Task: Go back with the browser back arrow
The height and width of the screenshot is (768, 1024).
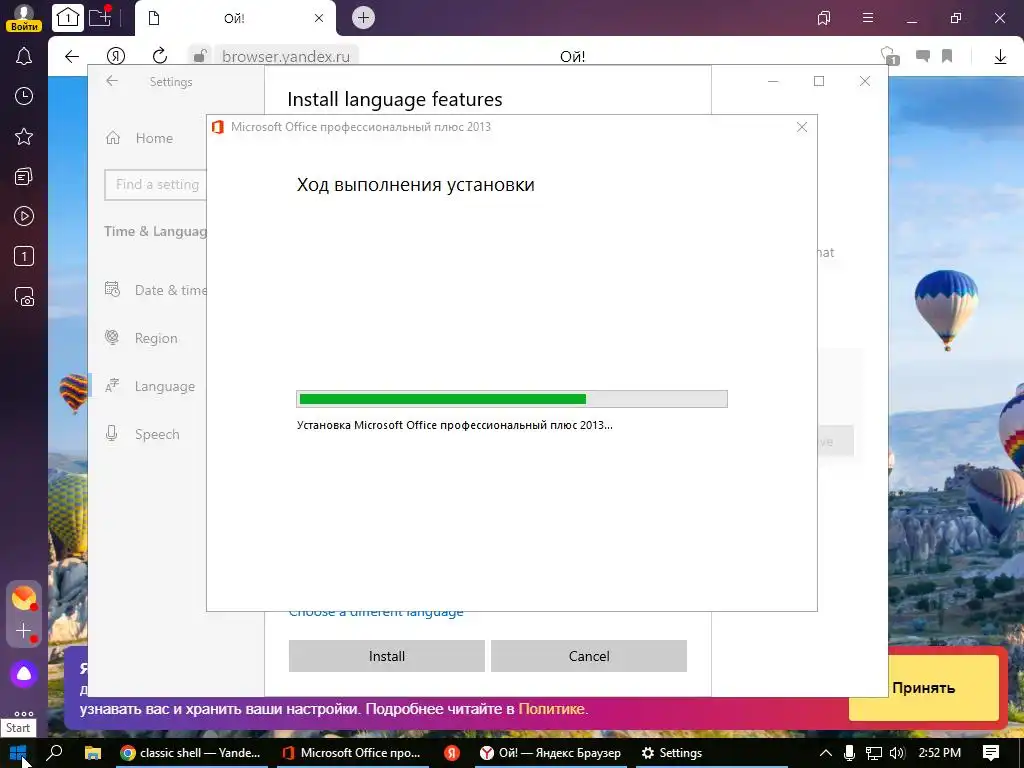Action: click(x=72, y=56)
